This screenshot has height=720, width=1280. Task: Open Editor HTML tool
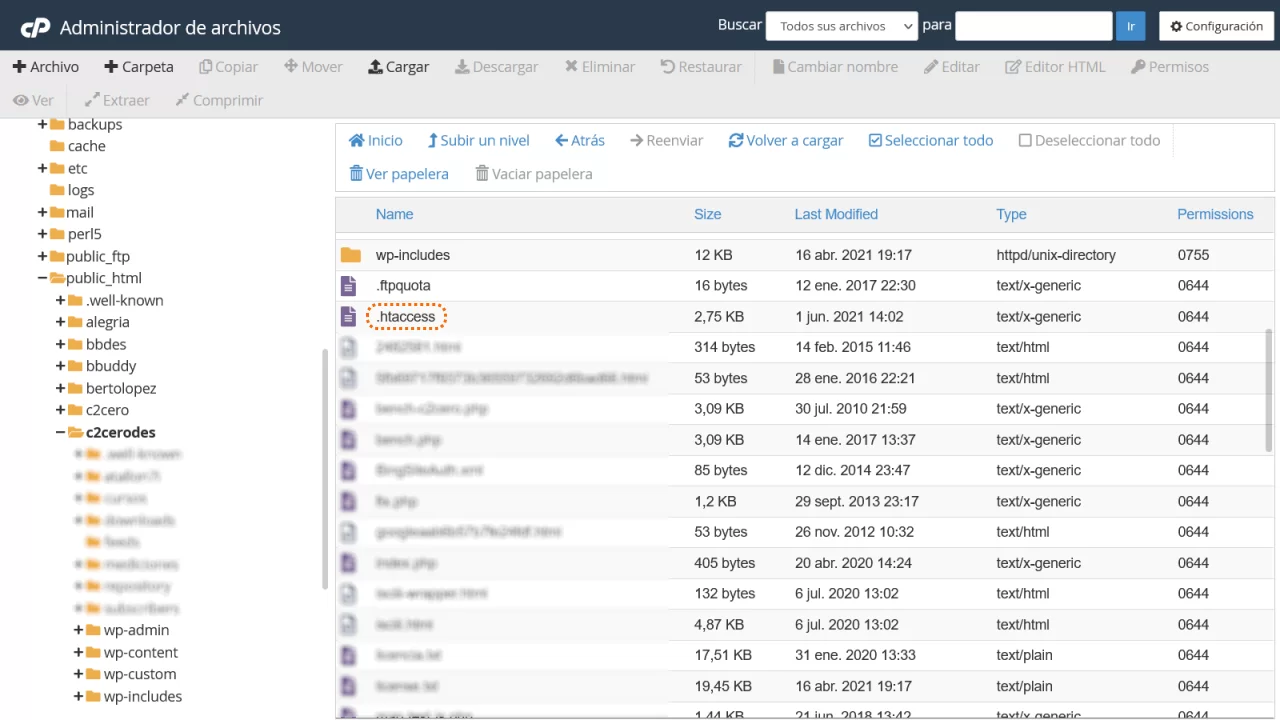pos(1056,67)
